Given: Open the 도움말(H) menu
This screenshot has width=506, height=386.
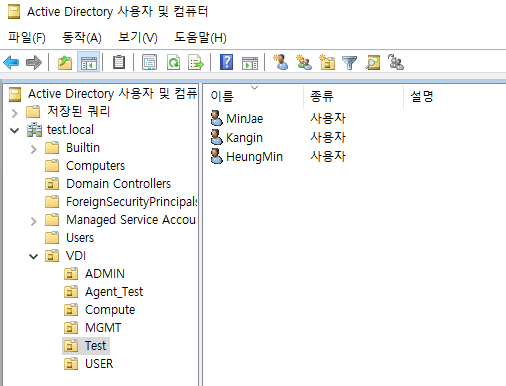Looking at the screenshot, I should click(200, 37).
